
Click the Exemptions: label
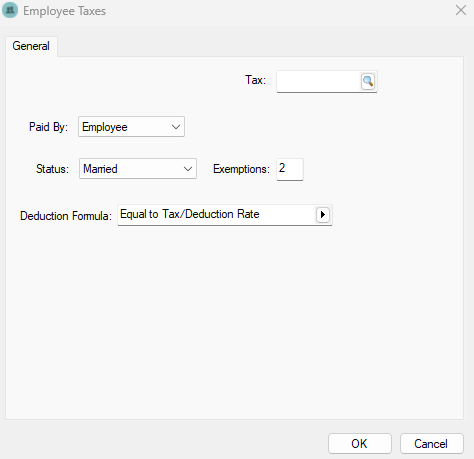(x=241, y=169)
